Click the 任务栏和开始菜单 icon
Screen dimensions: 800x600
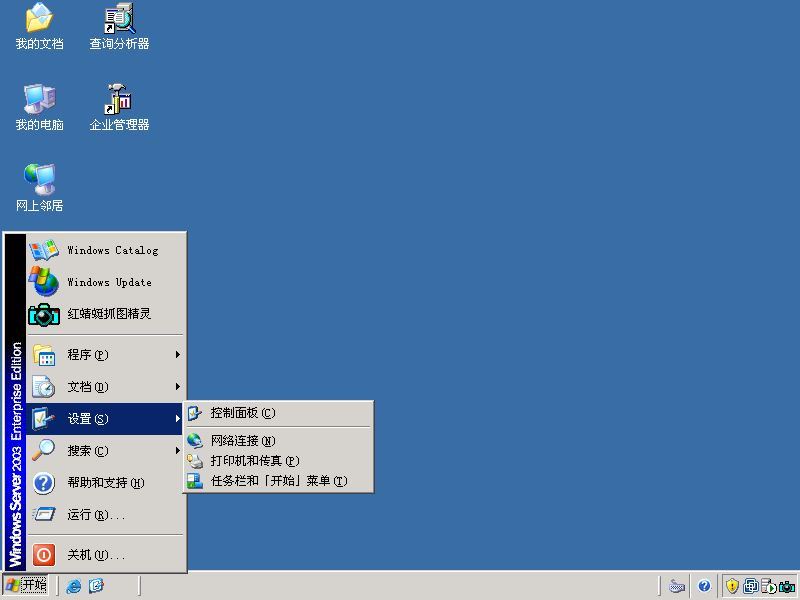[194, 481]
